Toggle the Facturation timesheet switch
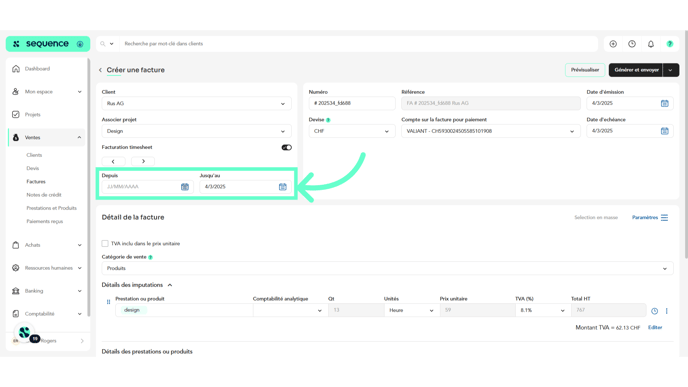Viewport: 688px width, 387px height. point(287,147)
